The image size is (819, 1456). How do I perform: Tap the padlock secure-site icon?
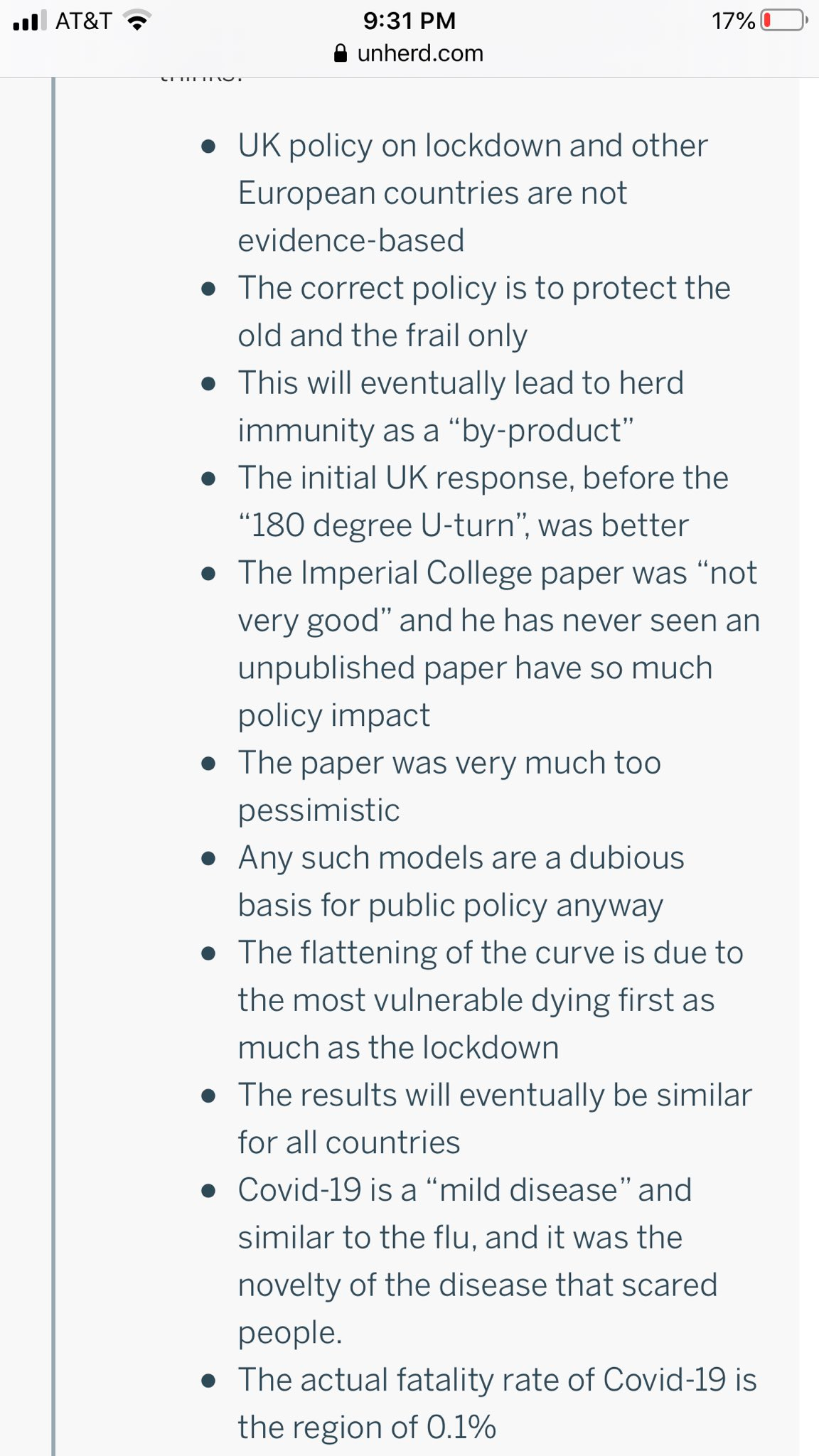coord(341,53)
